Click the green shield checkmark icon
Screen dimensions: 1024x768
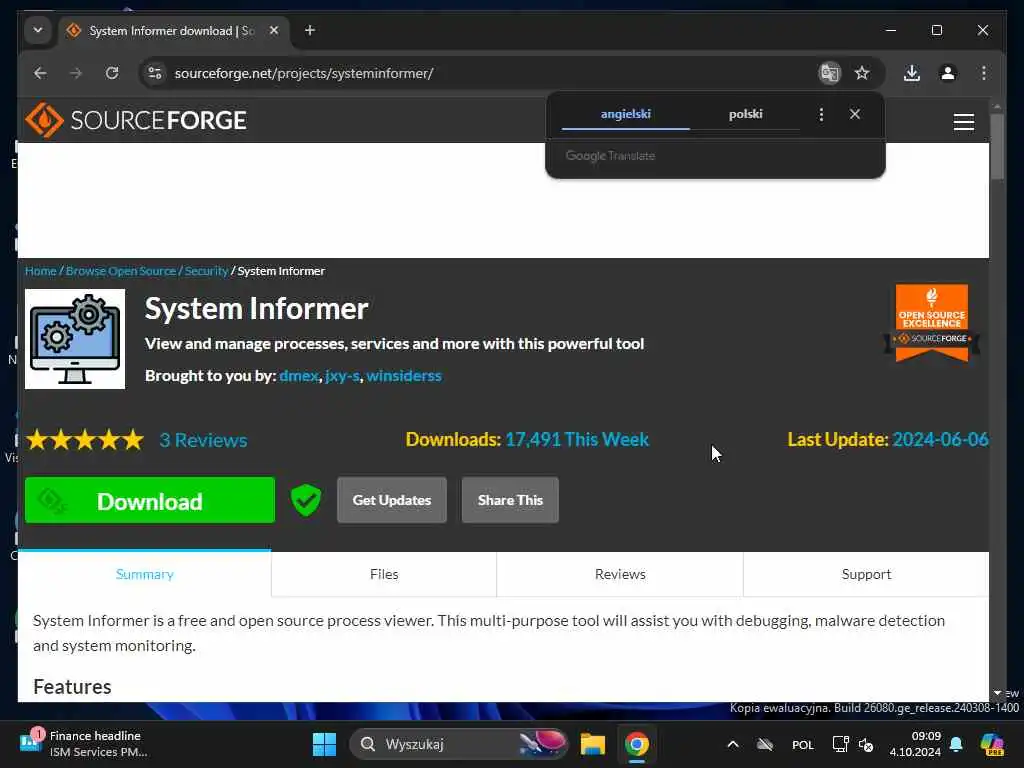(306, 500)
